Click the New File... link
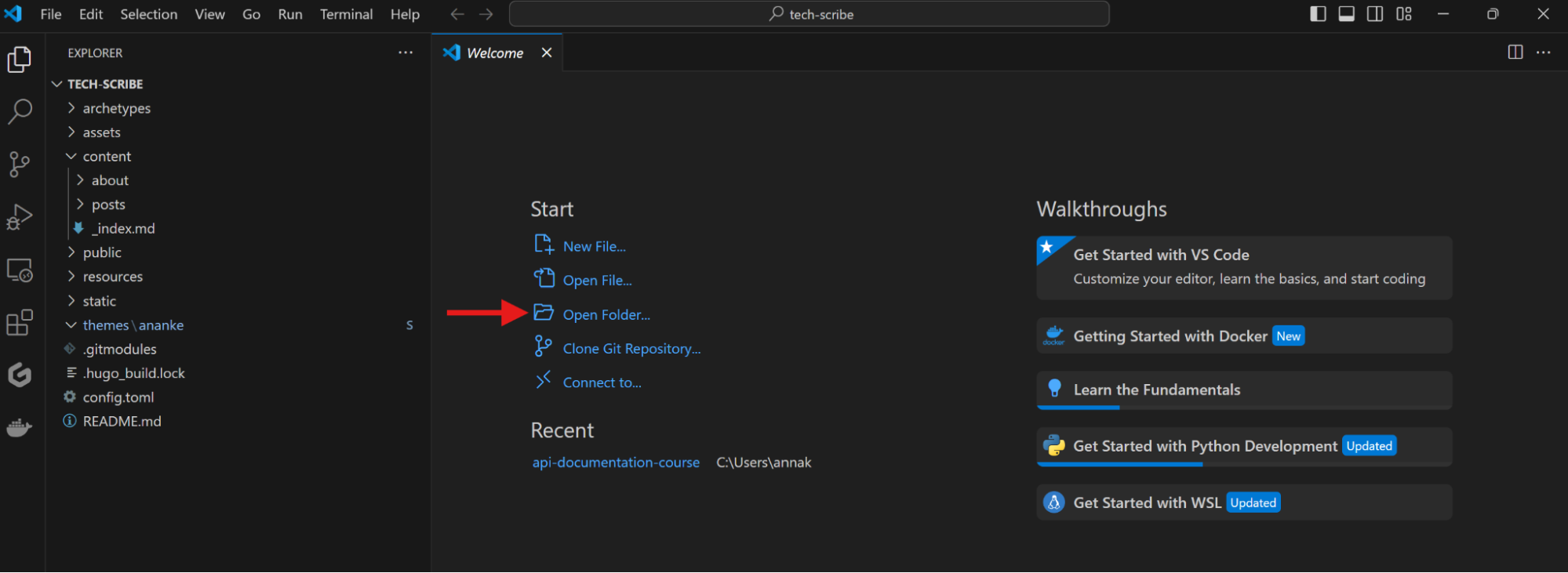 coord(595,246)
